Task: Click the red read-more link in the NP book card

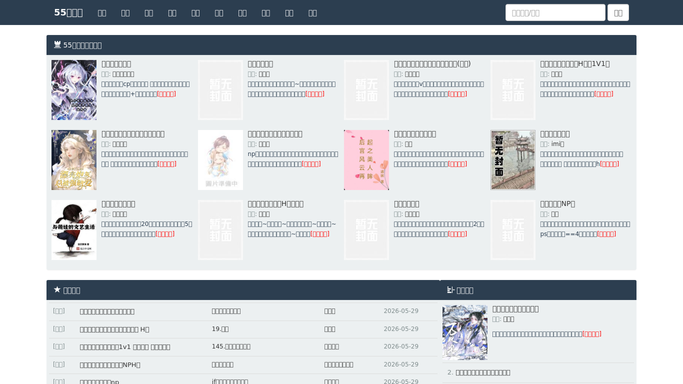Action: (x=607, y=234)
